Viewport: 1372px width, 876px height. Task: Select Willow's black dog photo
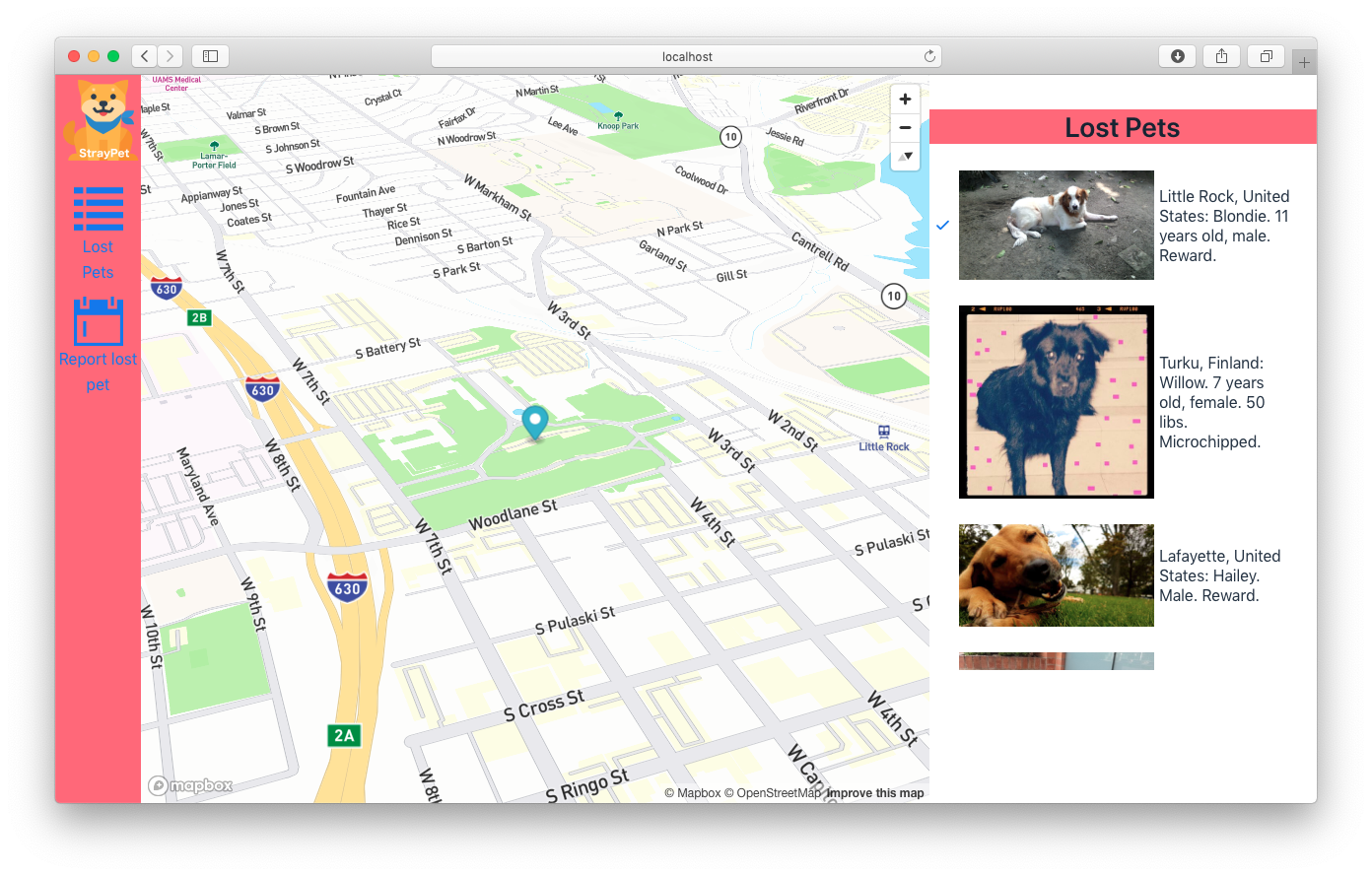tap(1057, 402)
